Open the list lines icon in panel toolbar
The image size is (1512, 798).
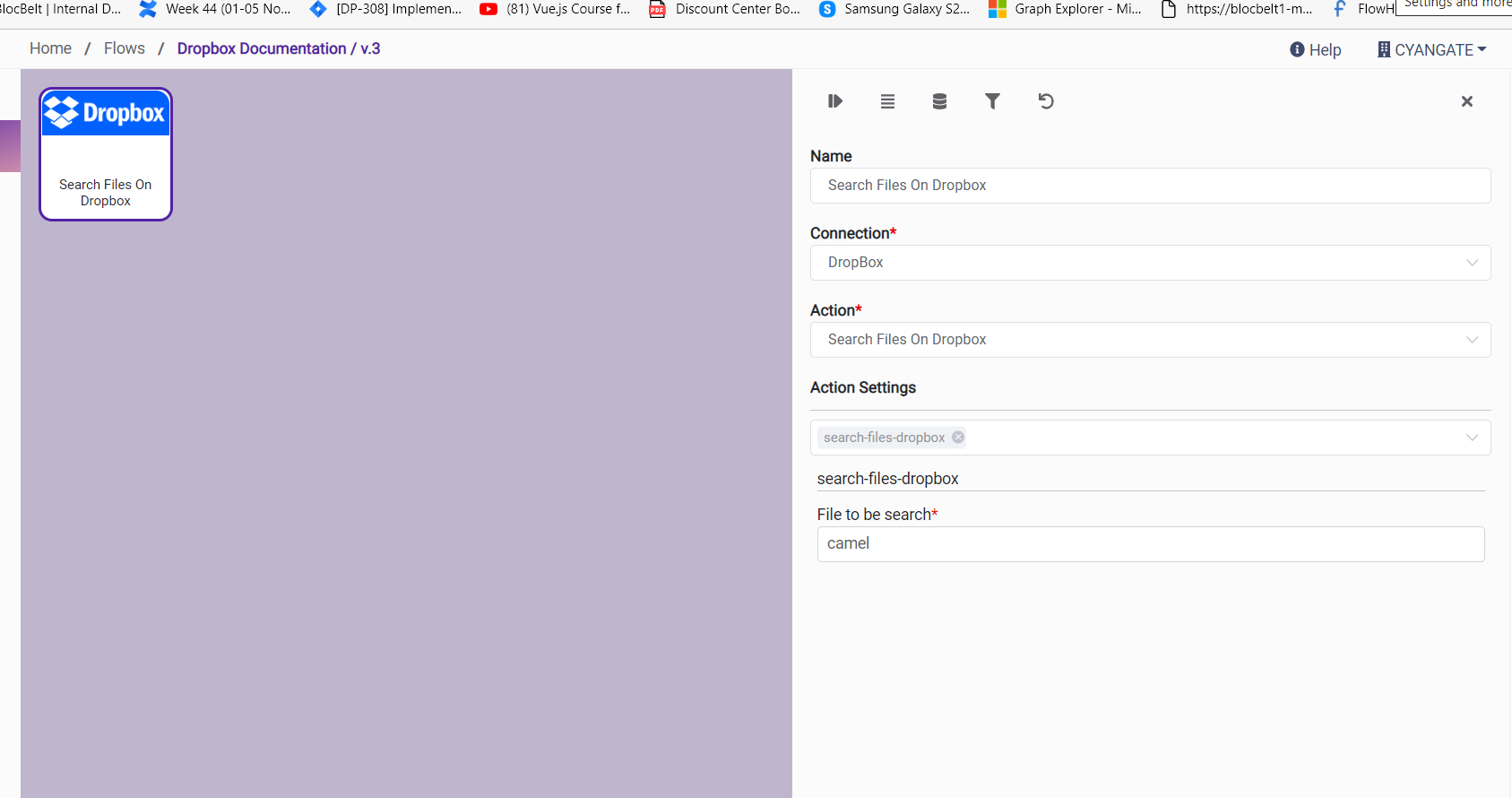pos(887,101)
